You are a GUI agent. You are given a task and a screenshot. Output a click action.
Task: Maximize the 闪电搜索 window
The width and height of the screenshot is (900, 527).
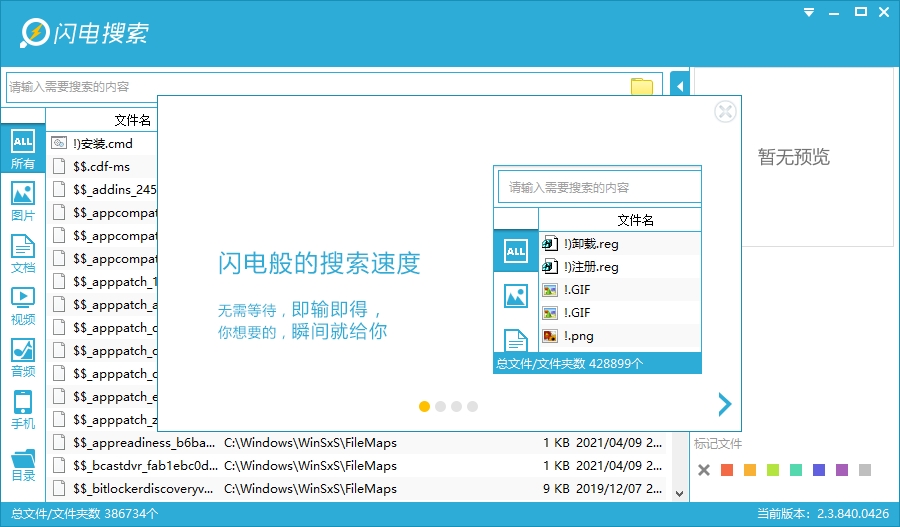point(860,12)
